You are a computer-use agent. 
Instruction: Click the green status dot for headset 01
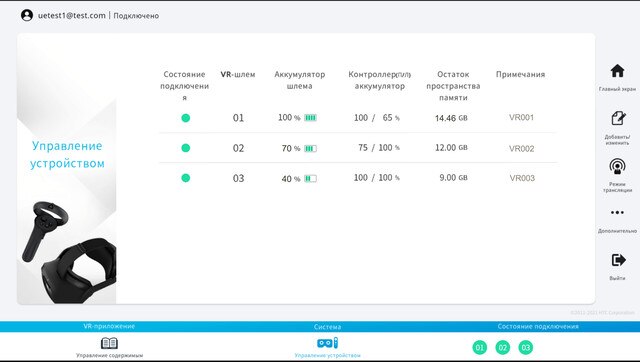click(x=185, y=118)
